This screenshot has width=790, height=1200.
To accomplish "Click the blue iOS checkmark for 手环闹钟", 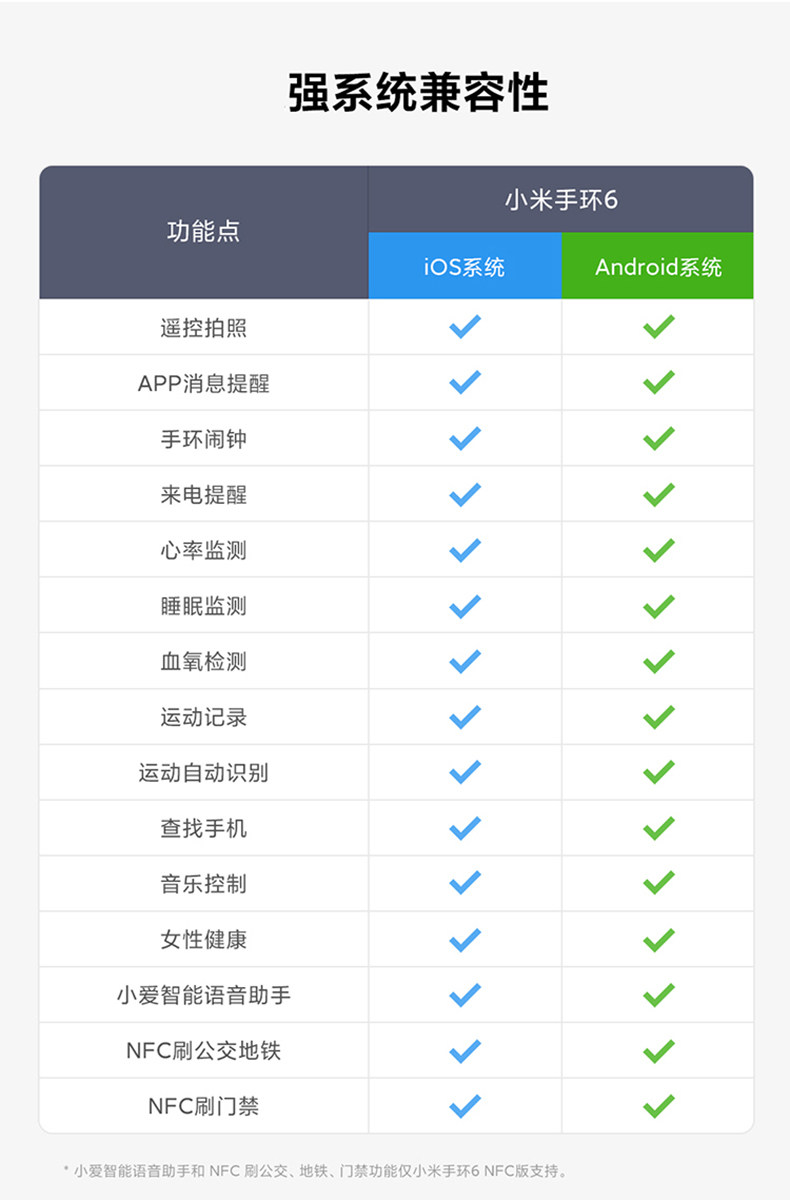I will pyautogui.click(x=465, y=439).
